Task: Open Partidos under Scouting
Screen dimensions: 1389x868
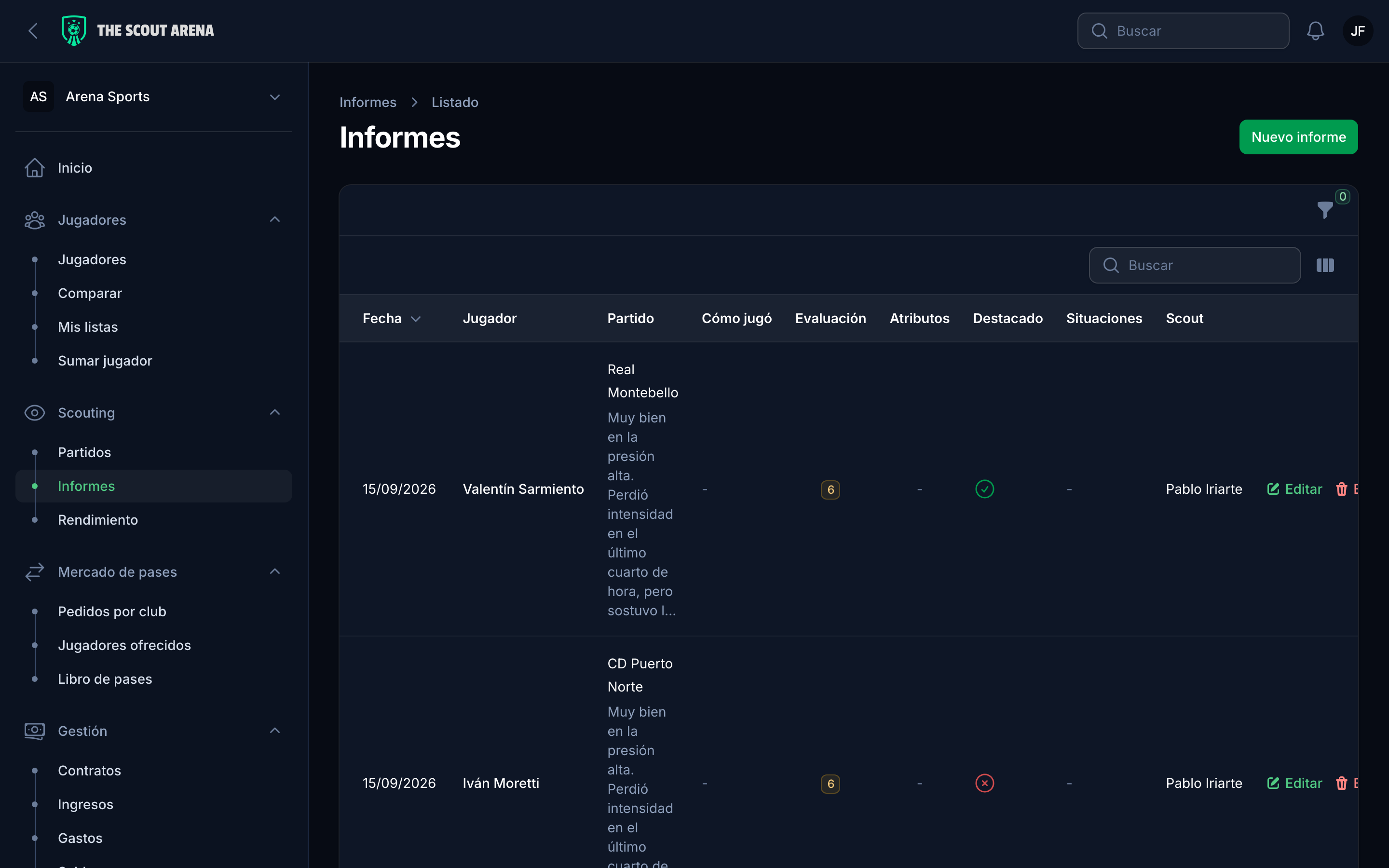Action: (154, 452)
